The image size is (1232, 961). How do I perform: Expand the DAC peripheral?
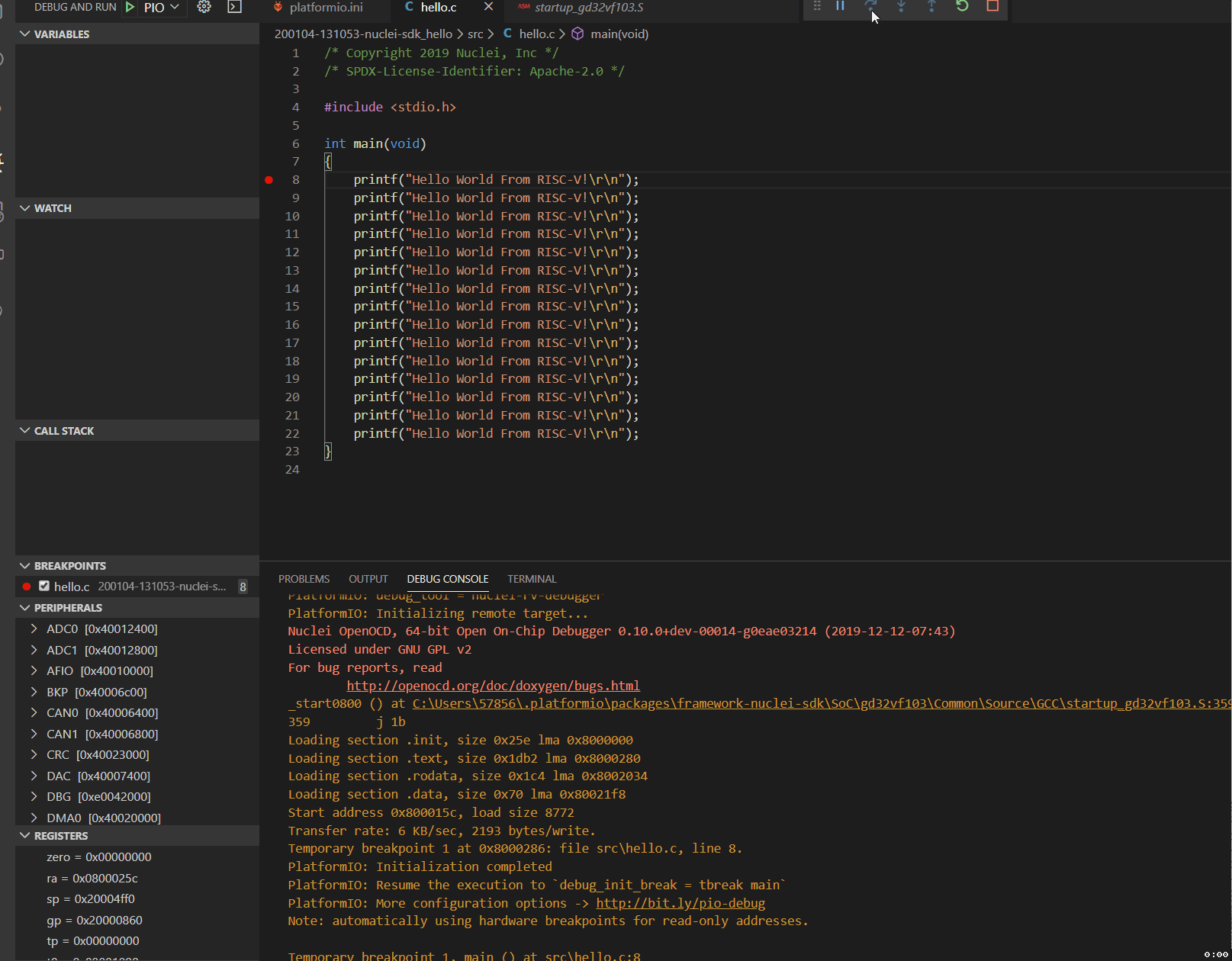34,776
